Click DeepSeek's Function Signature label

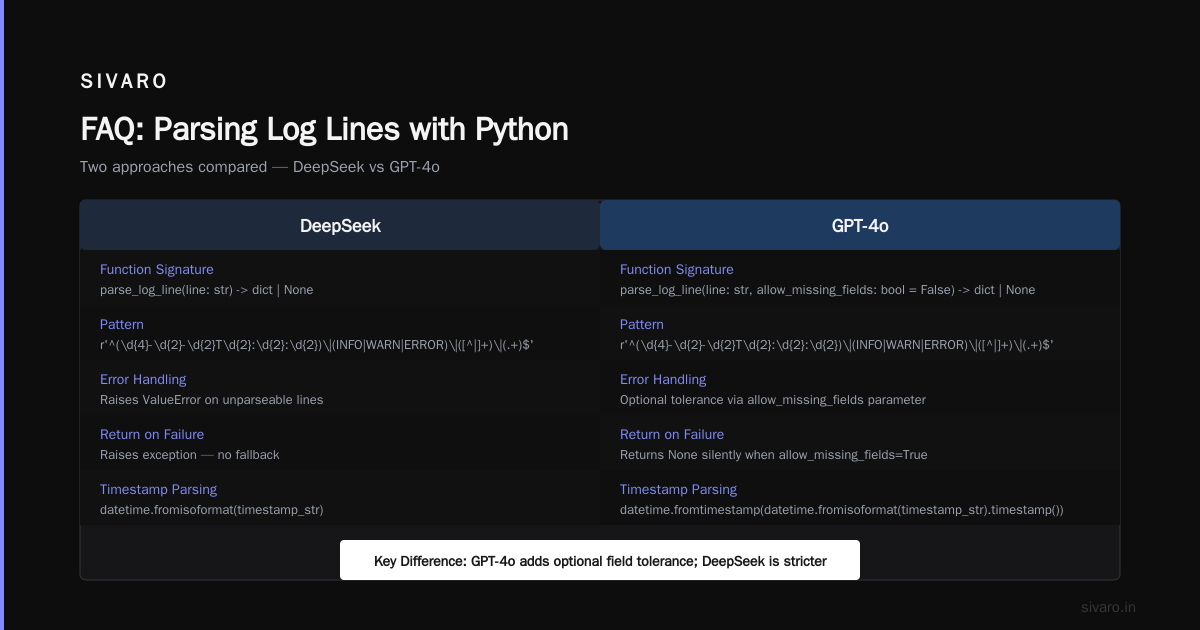pos(157,269)
